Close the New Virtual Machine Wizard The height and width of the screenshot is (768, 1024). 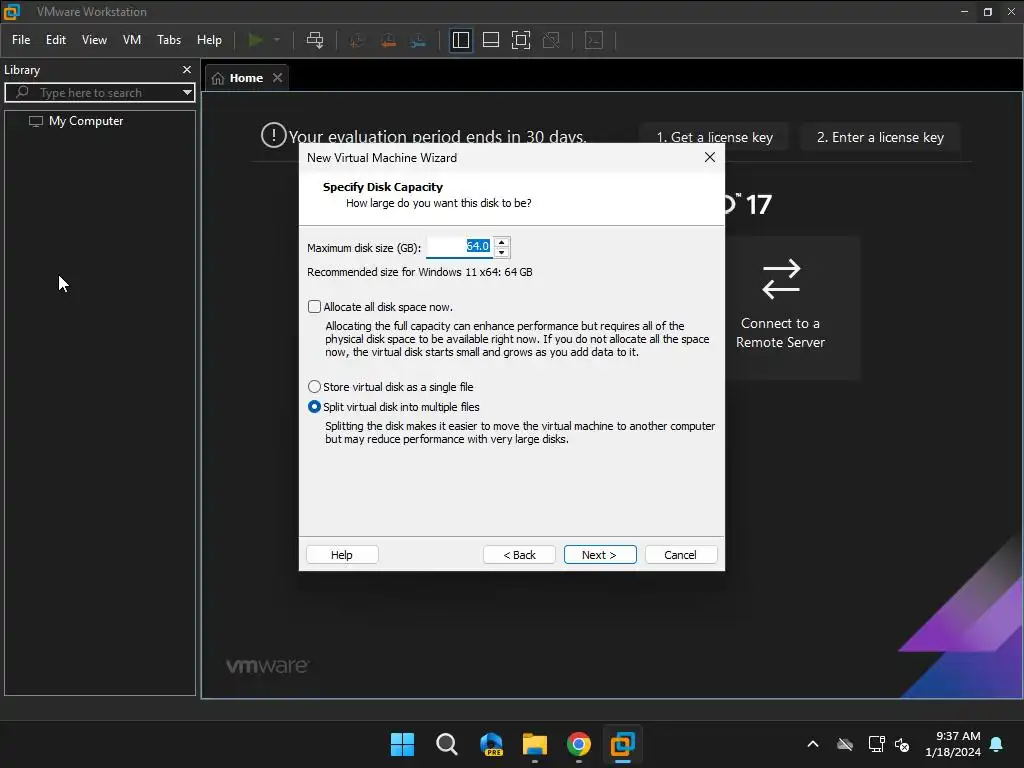[710, 157]
